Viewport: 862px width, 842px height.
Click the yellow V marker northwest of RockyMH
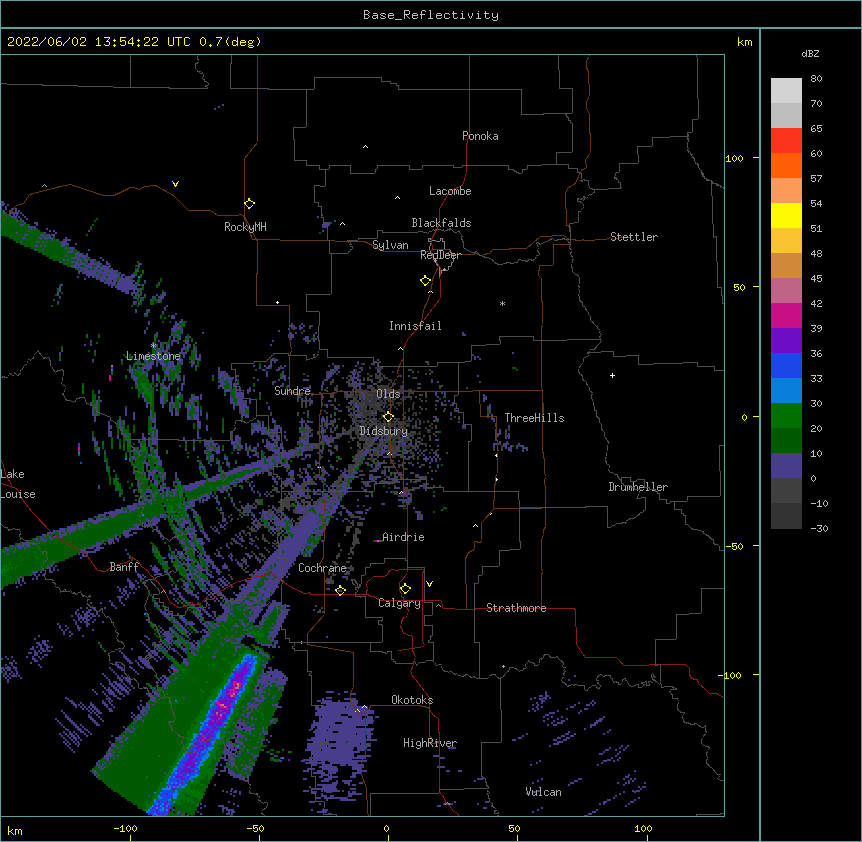175,184
